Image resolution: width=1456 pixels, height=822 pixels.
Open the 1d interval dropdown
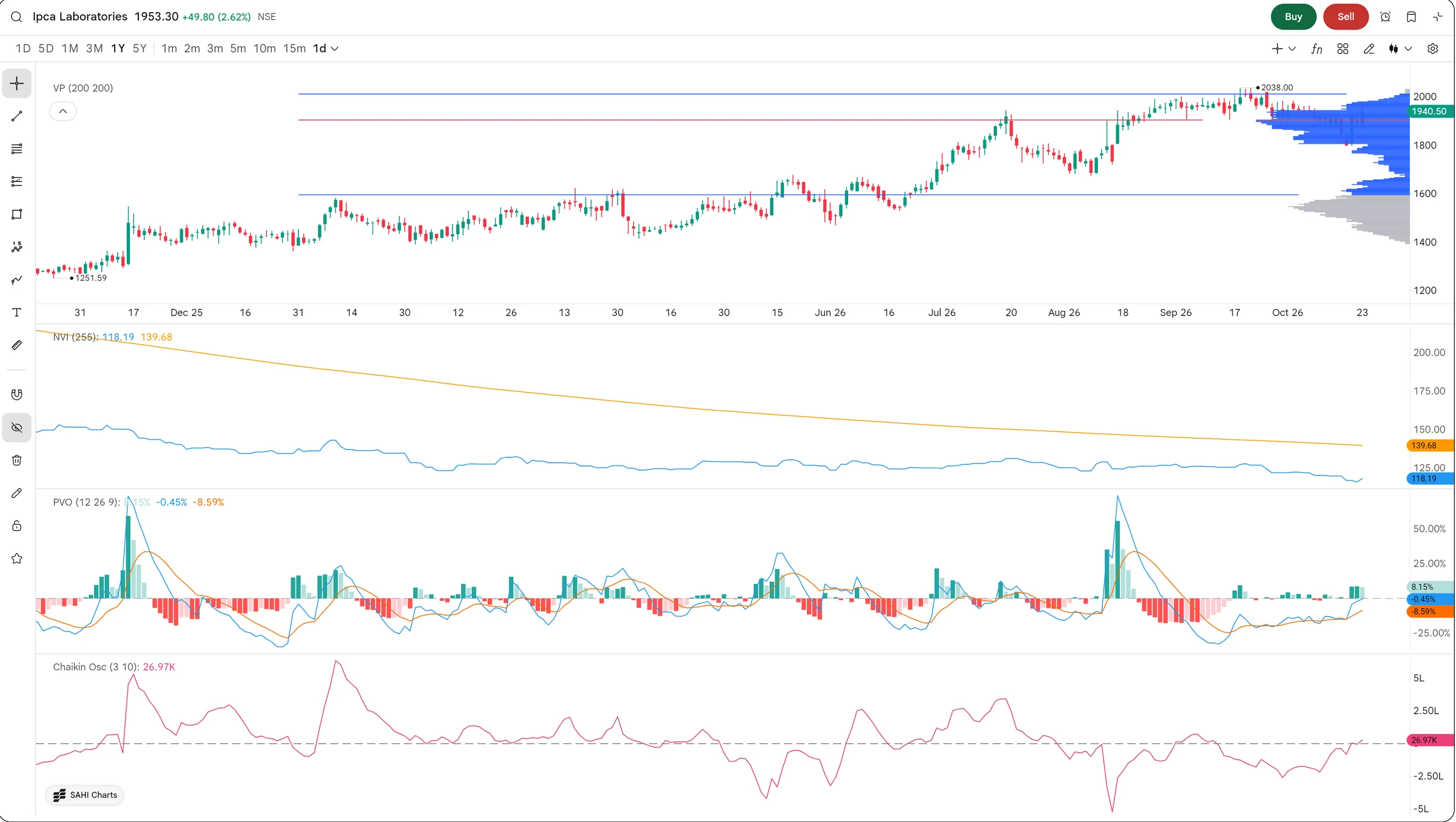pos(326,49)
